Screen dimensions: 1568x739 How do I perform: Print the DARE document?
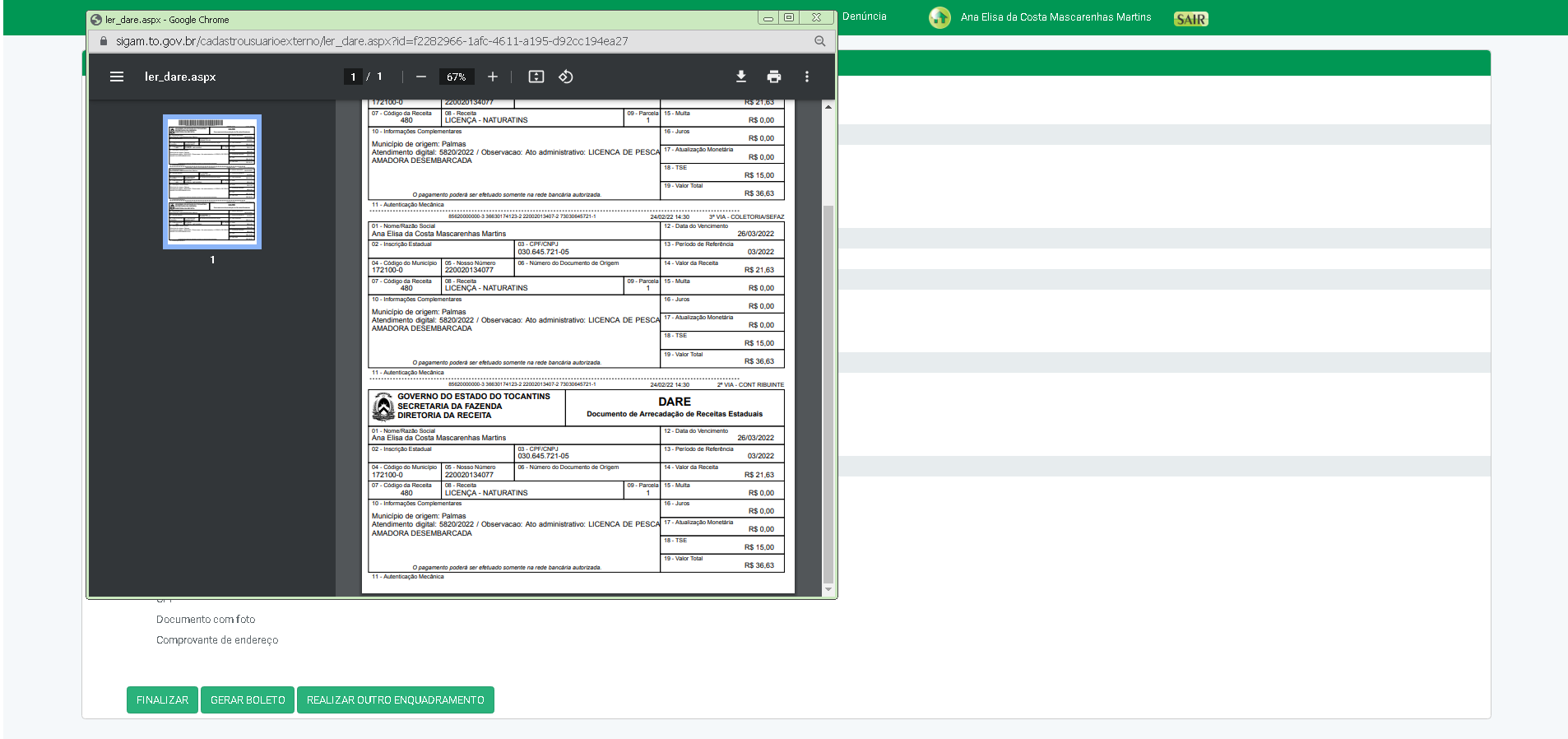click(x=774, y=77)
